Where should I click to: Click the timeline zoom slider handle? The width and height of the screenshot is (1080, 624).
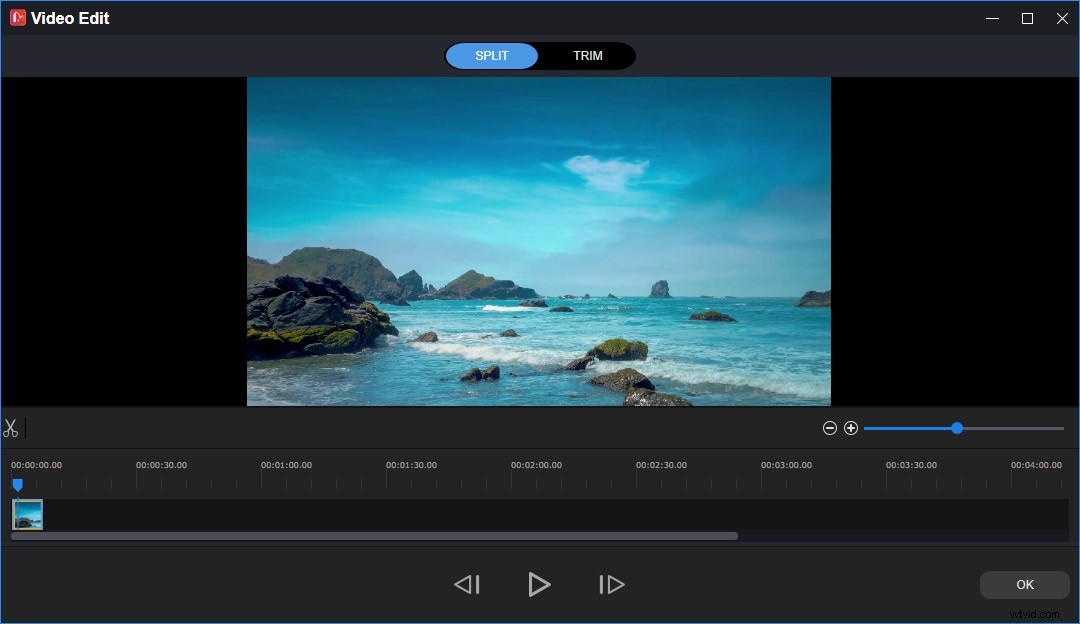point(956,427)
